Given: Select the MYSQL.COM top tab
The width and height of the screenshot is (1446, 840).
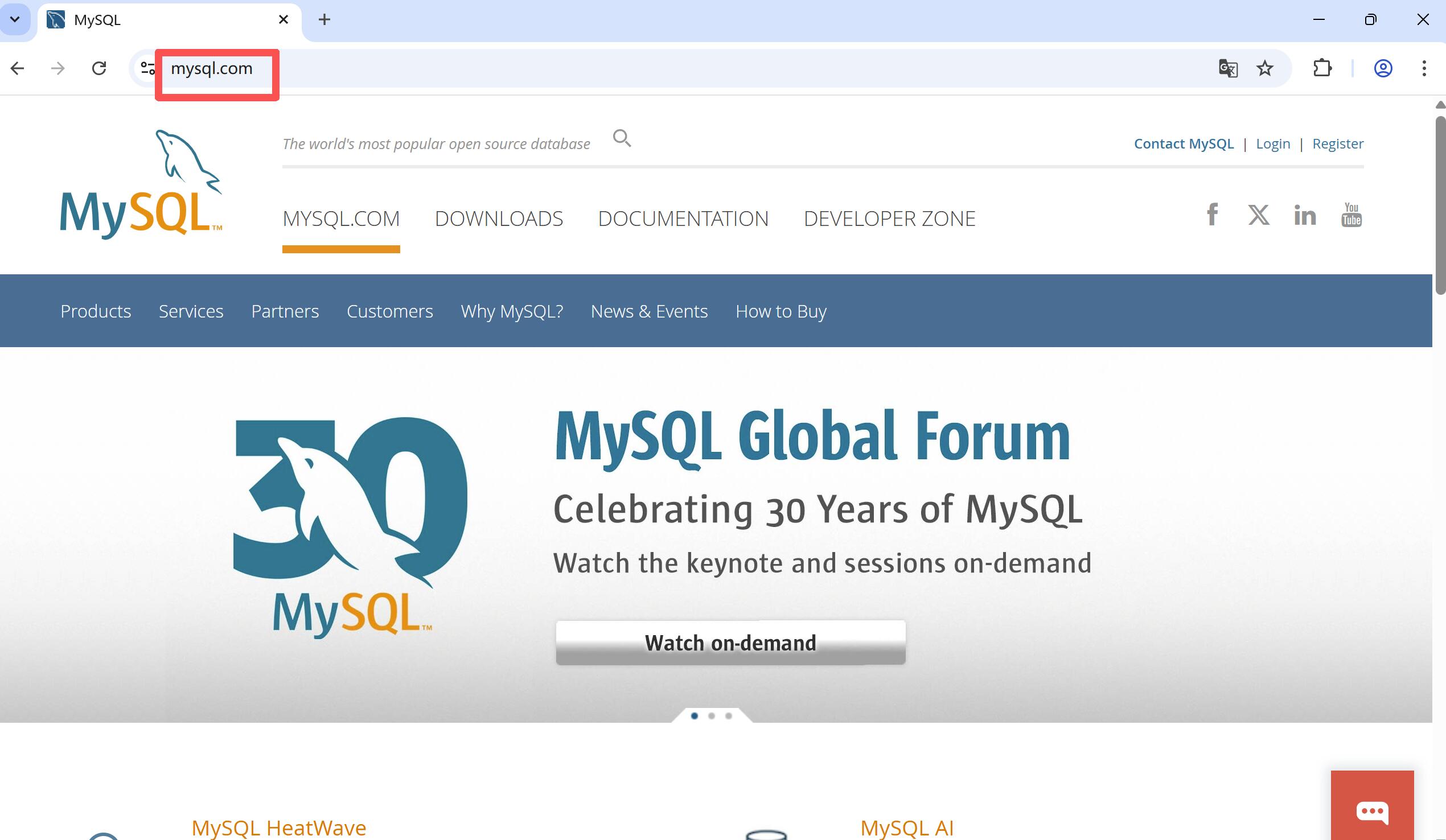Looking at the screenshot, I should (x=341, y=219).
